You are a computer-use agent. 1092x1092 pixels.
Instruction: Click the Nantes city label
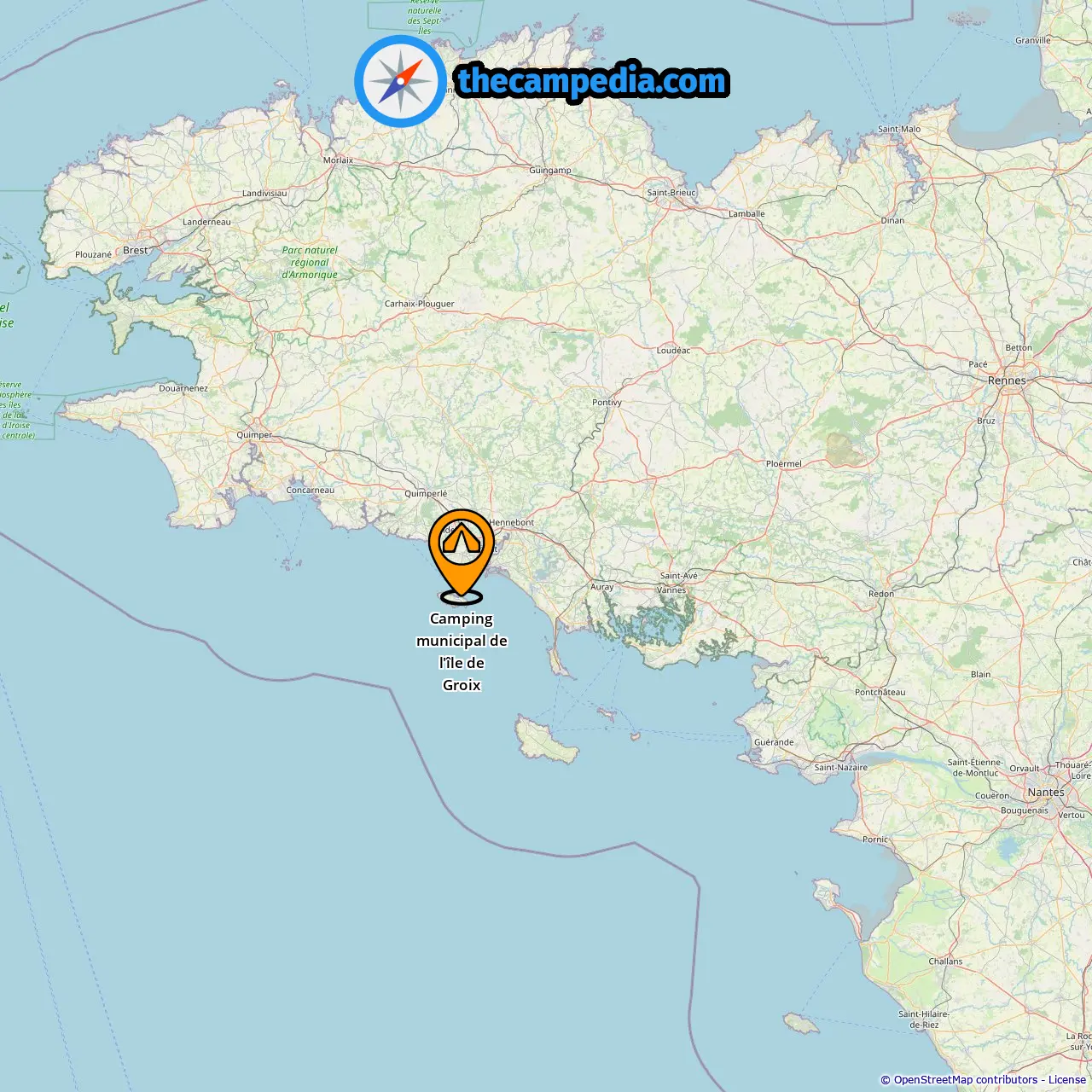pos(1046,792)
